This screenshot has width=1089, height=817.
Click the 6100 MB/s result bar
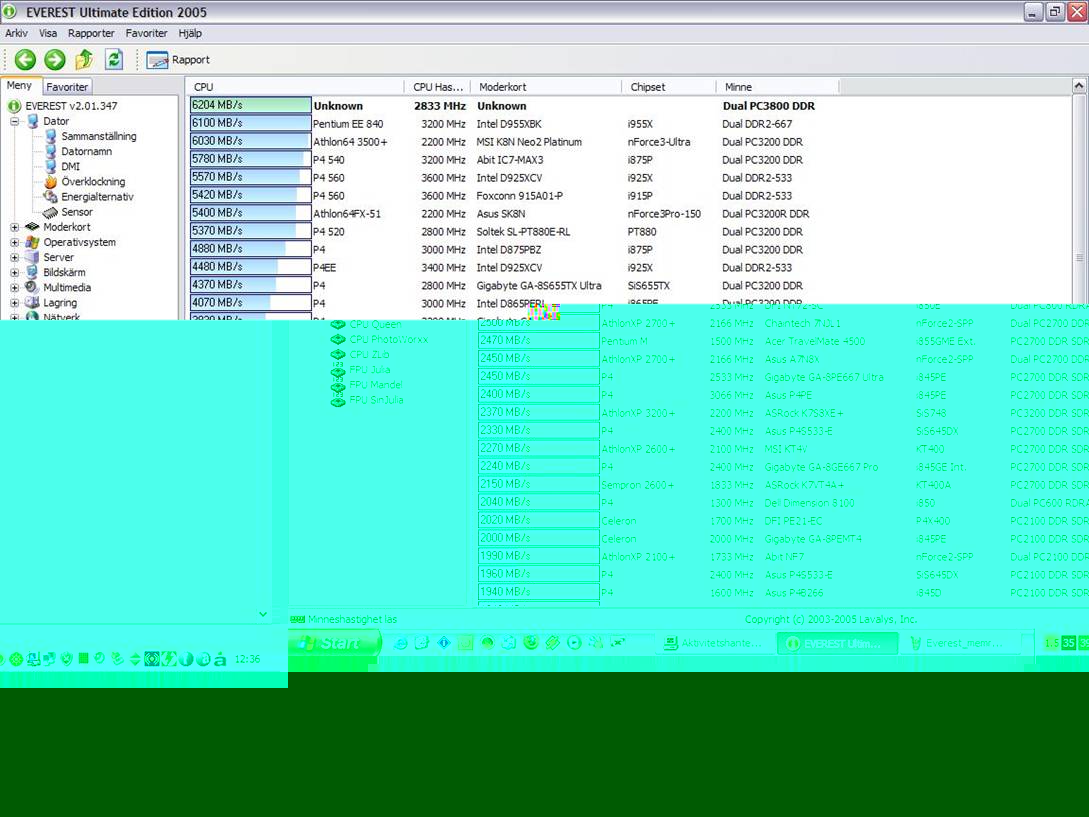(x=251, y=123)
